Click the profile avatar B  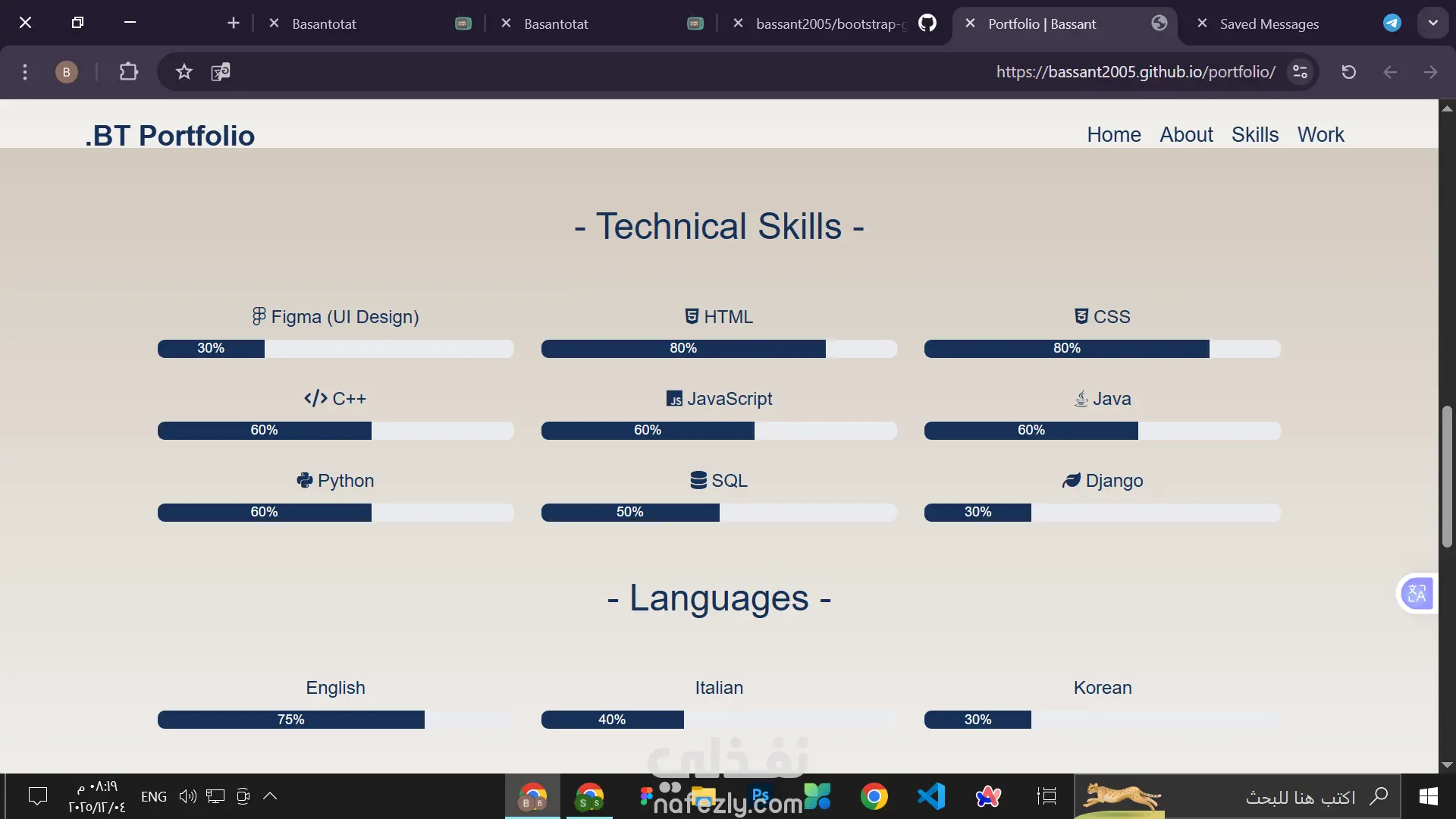click(x=67, y=72)
